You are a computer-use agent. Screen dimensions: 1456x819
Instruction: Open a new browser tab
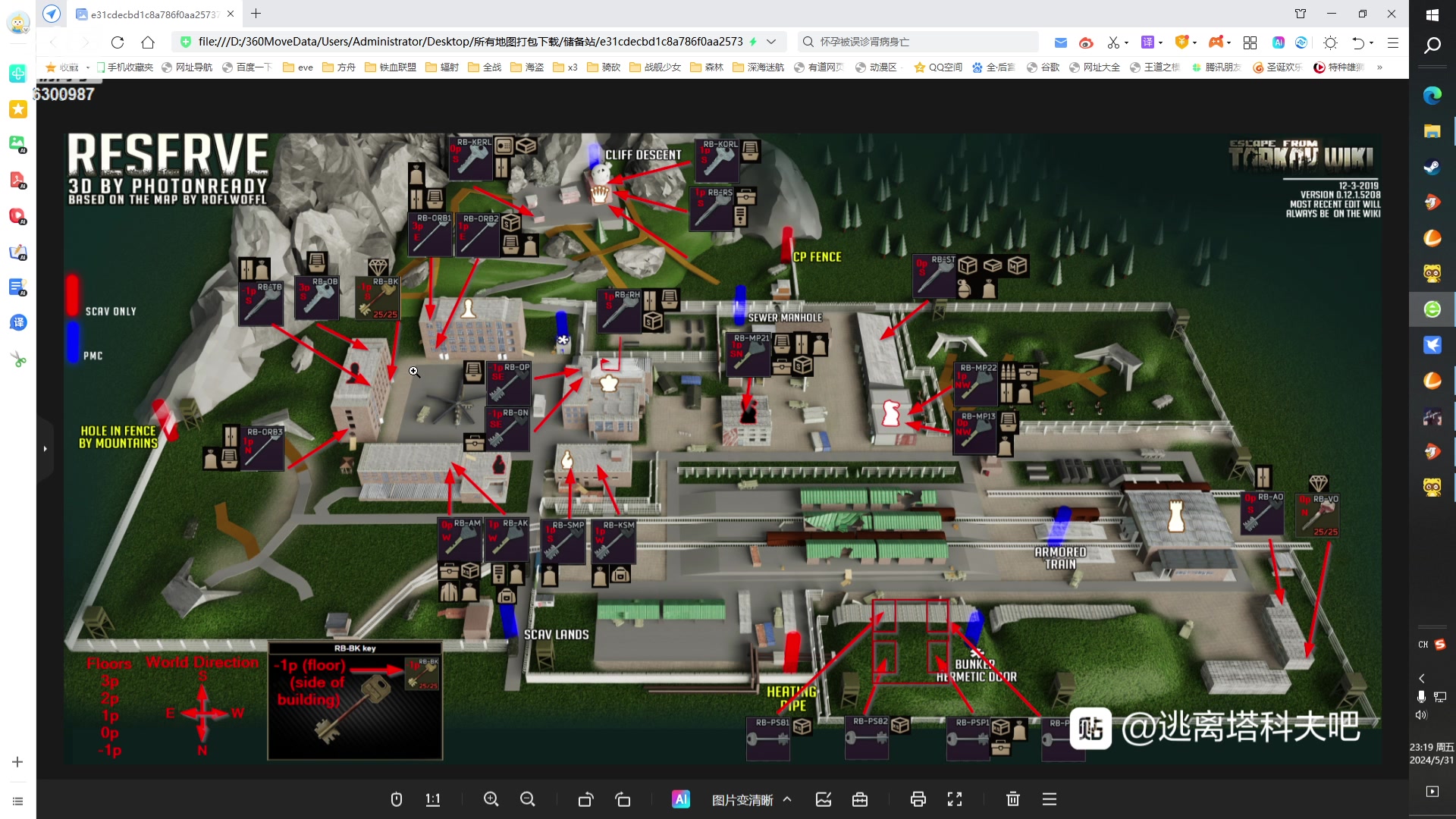(256, 14)
